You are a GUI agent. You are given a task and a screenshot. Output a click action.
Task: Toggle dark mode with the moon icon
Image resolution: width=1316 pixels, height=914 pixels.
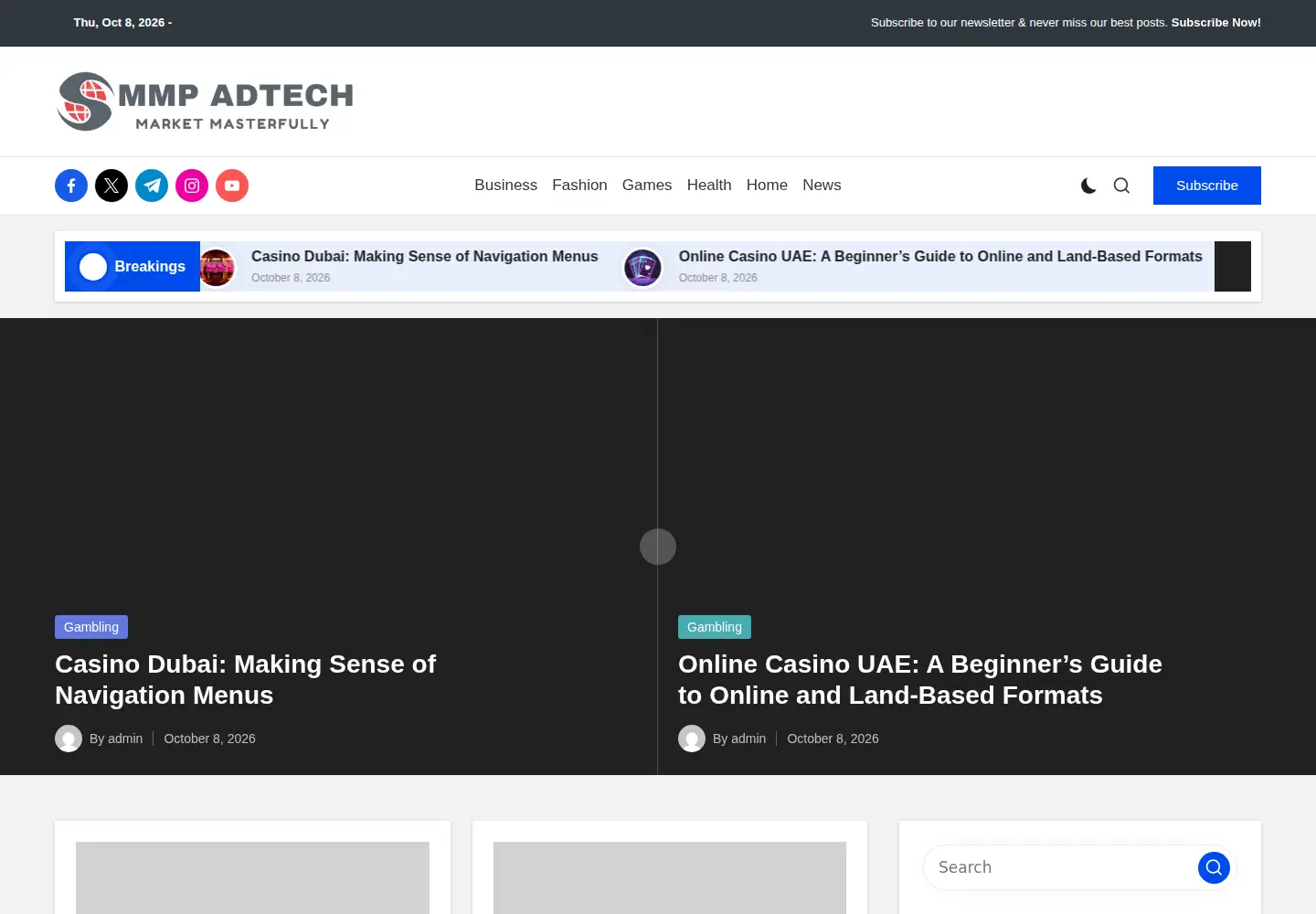pos(1088,186)
